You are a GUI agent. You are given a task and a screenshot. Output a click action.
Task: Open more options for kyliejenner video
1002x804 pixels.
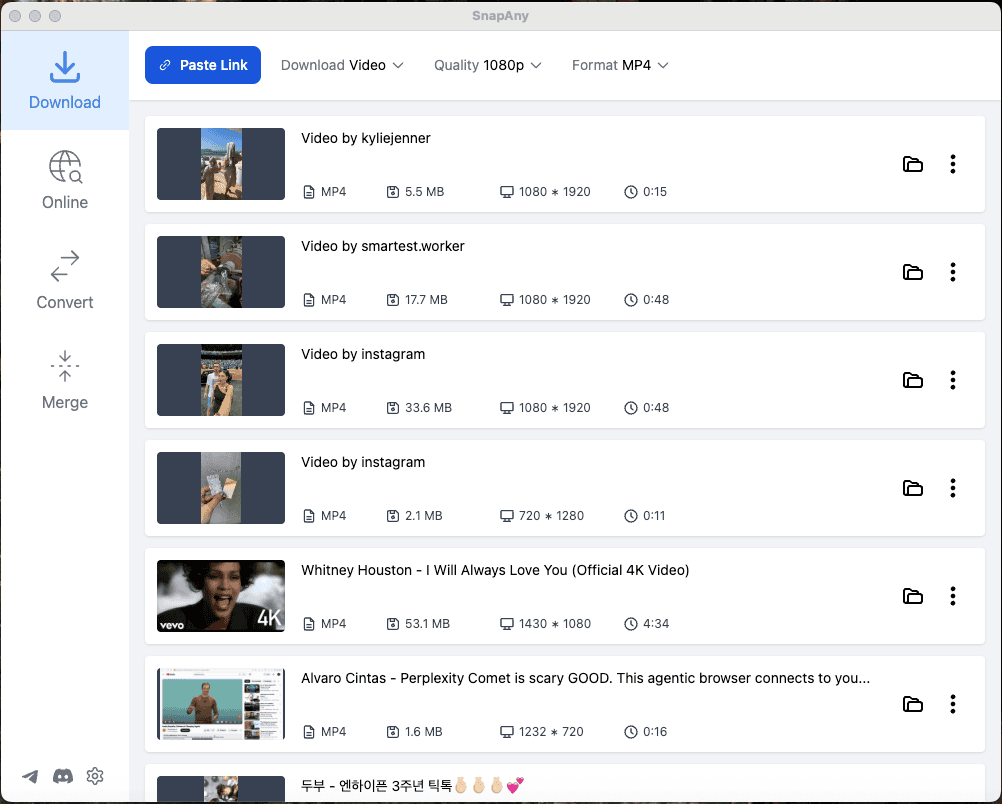pyautogui.click(x=953, y=164)
